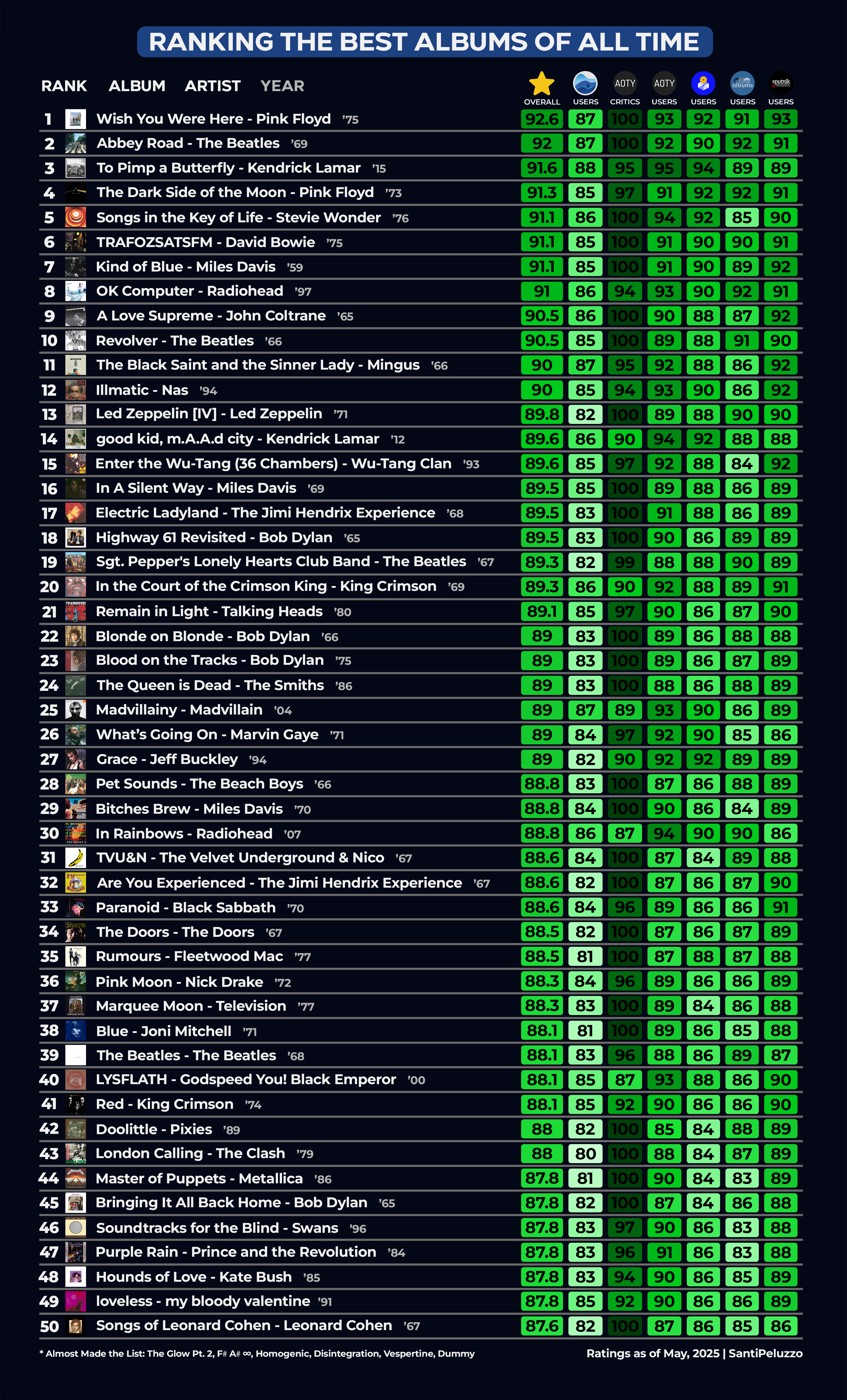
Task: Click 'Wish You Were Here - Pink Floyd' title
Action: pyautogui.click(x=213, y=119)
